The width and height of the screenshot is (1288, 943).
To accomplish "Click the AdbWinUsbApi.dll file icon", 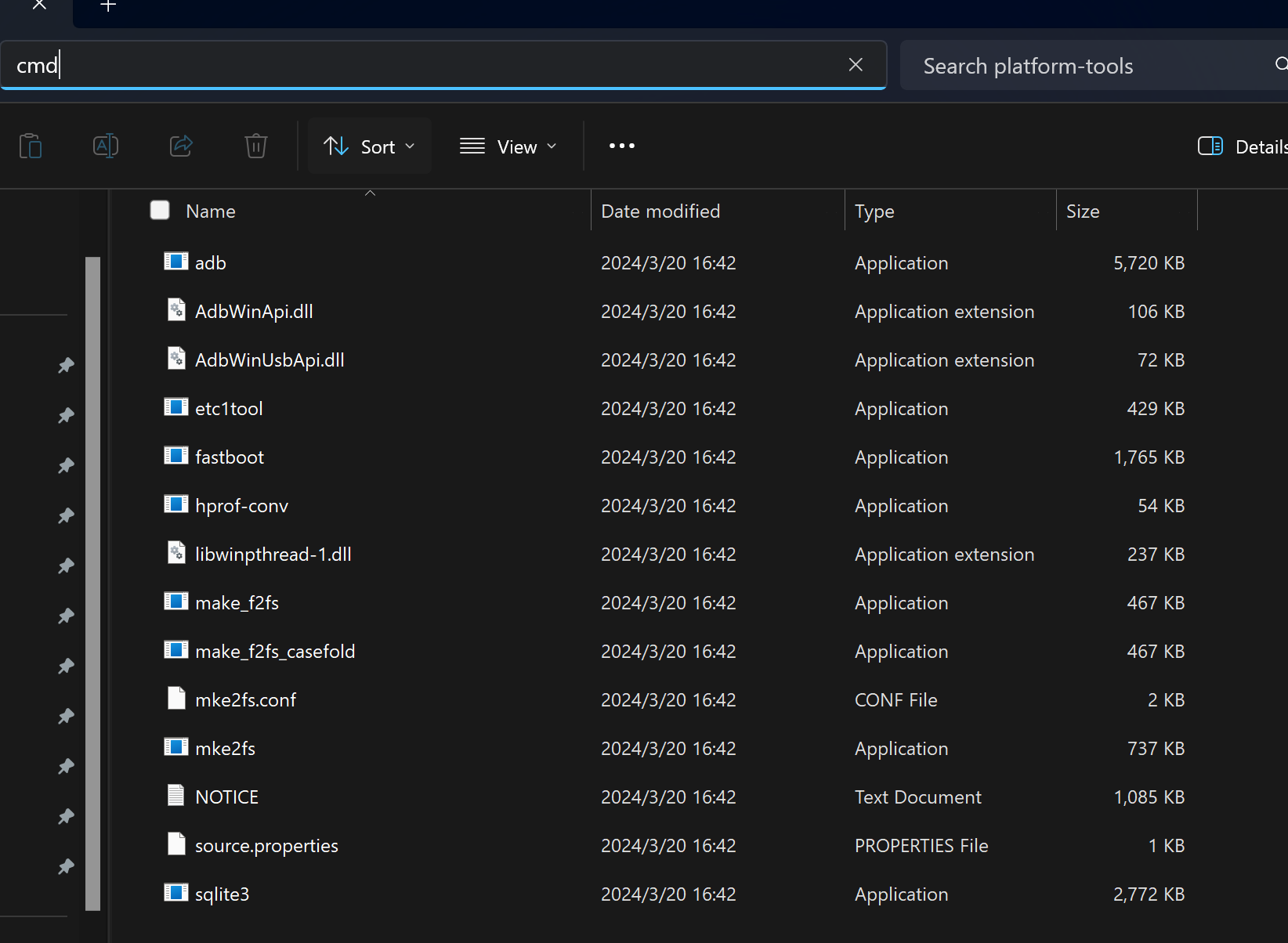I will click(176, 359).
